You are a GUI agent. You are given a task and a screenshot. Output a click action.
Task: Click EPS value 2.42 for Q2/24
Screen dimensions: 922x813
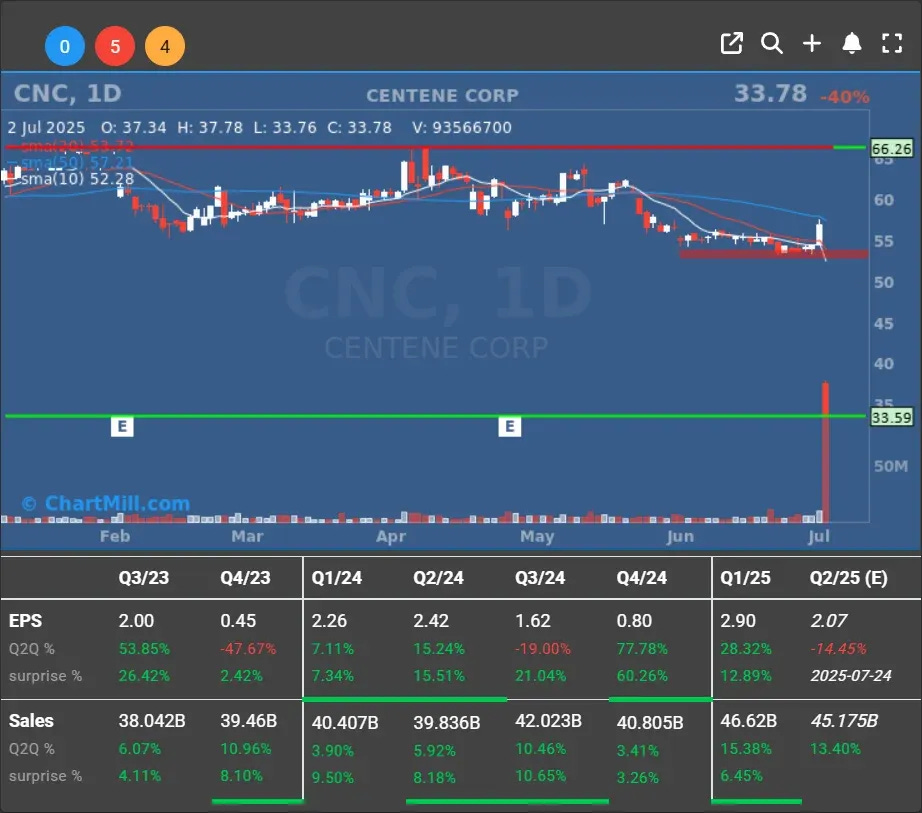431,621
